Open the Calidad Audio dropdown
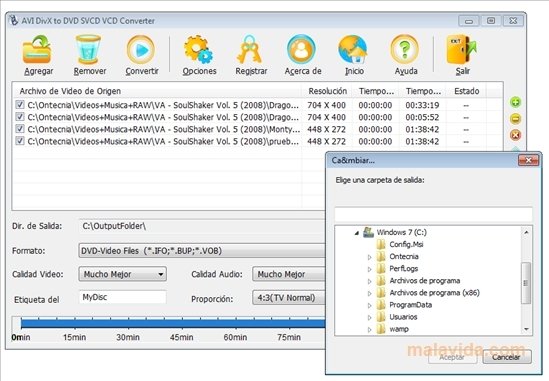 tap(289, 274)
